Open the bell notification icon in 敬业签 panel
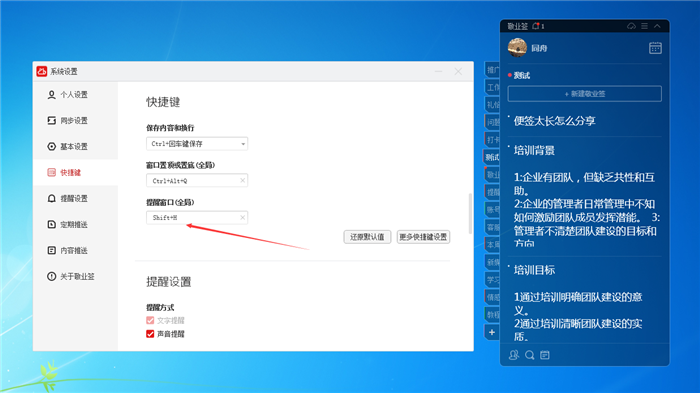Image resolution: width=700 pixels, height=393 pixels. 536,26
